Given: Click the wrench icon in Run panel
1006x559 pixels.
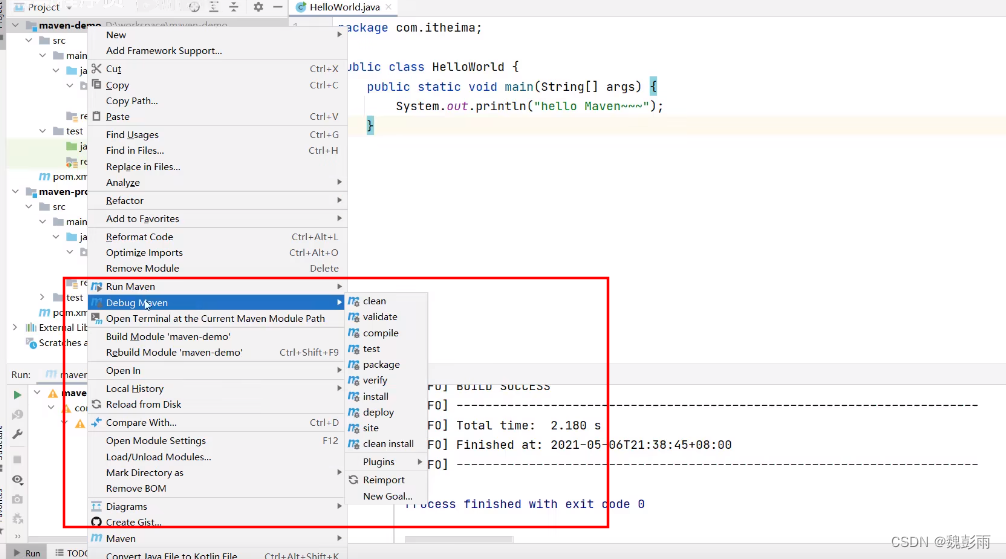Looking at the screenshot, I should 17,434.
